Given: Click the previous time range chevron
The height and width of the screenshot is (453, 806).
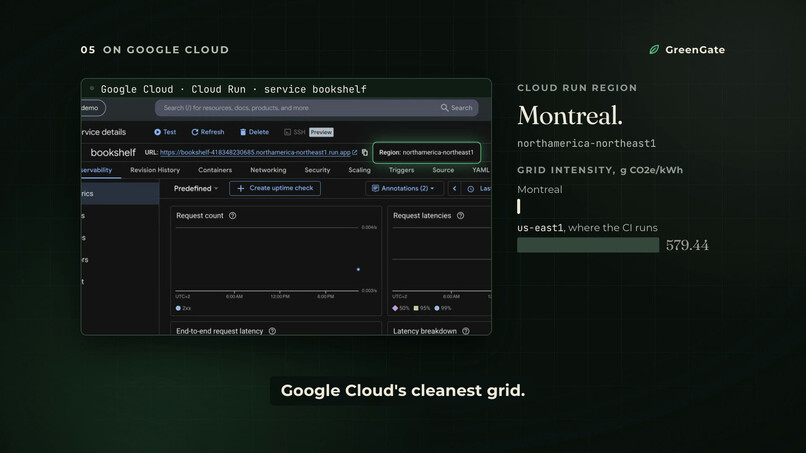Looking at the screenshot, I should (x=454, y=189).
